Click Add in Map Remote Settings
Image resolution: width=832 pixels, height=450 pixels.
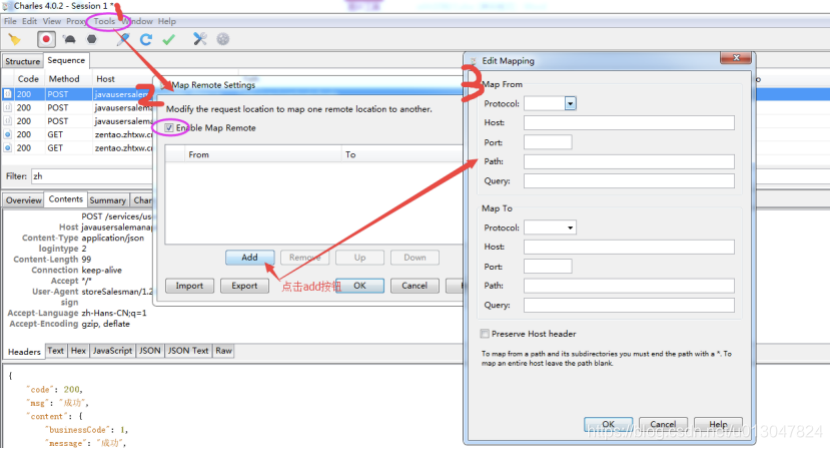(249, 257)
